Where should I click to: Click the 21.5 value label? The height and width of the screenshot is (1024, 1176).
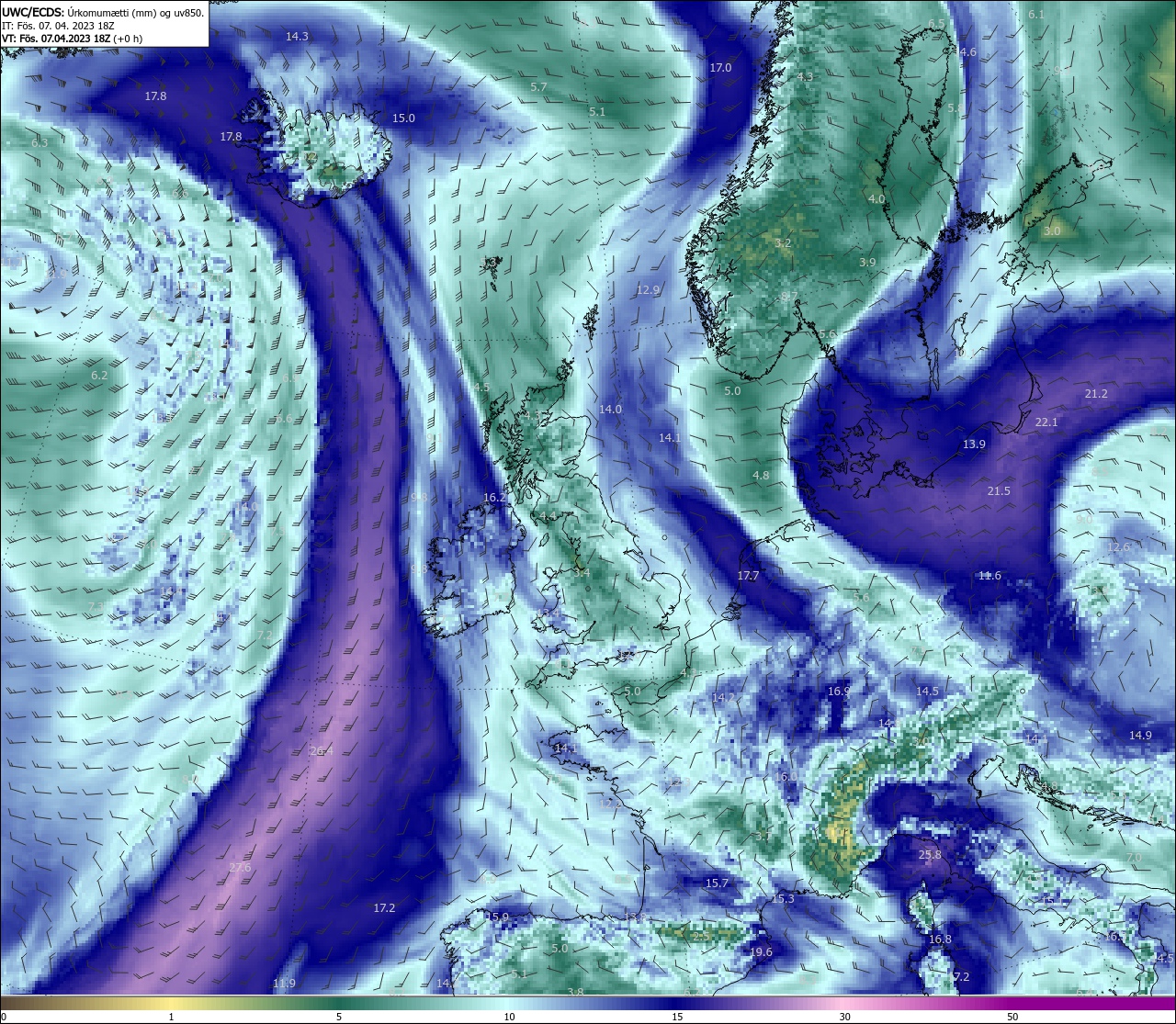point(999,491)
